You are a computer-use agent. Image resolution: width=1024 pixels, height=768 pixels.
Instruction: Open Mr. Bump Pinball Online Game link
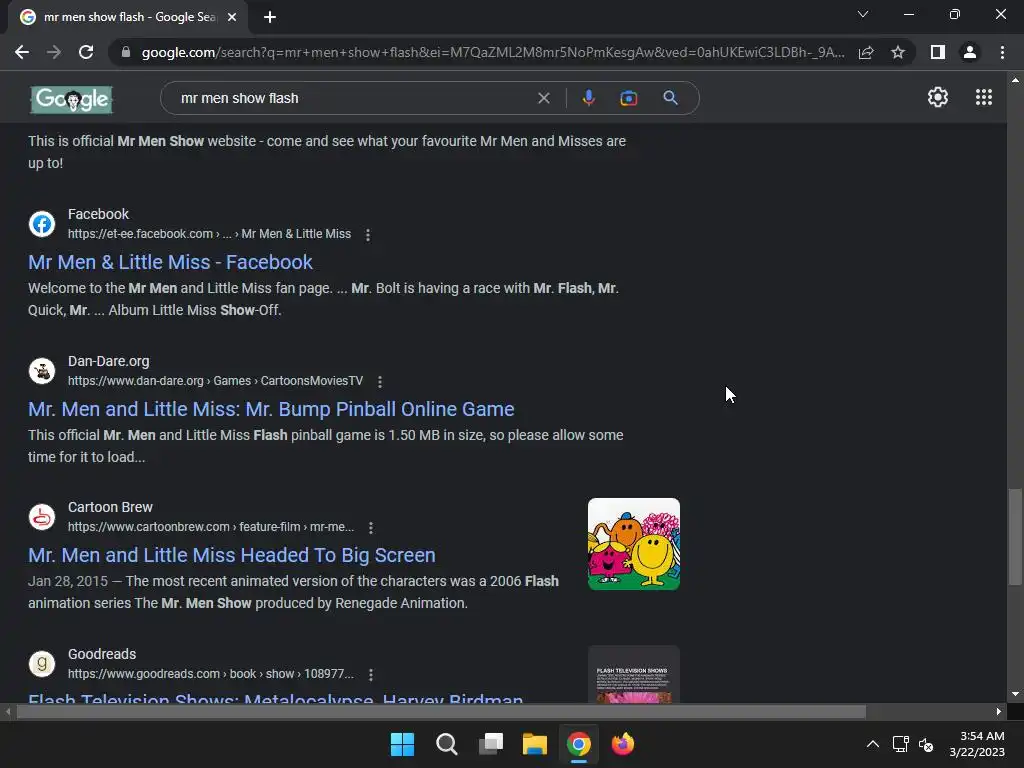point(271,409)
